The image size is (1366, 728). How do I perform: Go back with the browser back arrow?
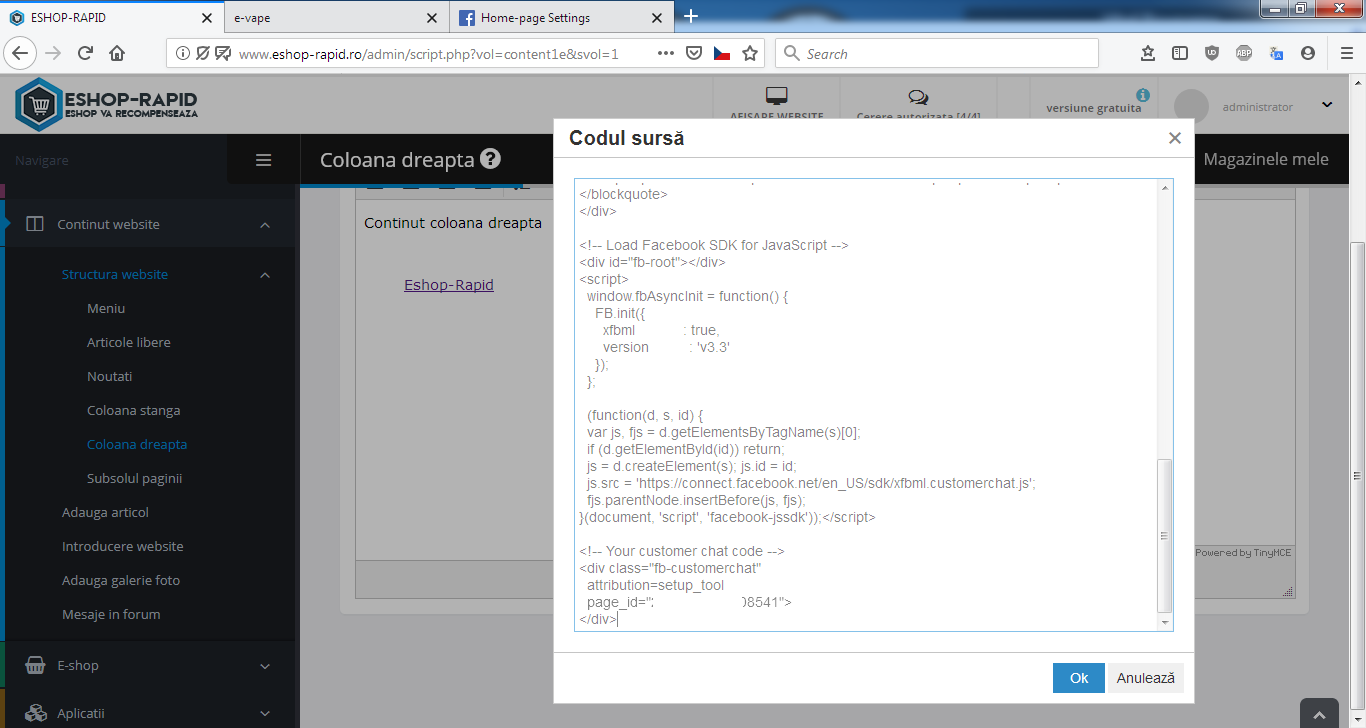[x=21, y=54]
